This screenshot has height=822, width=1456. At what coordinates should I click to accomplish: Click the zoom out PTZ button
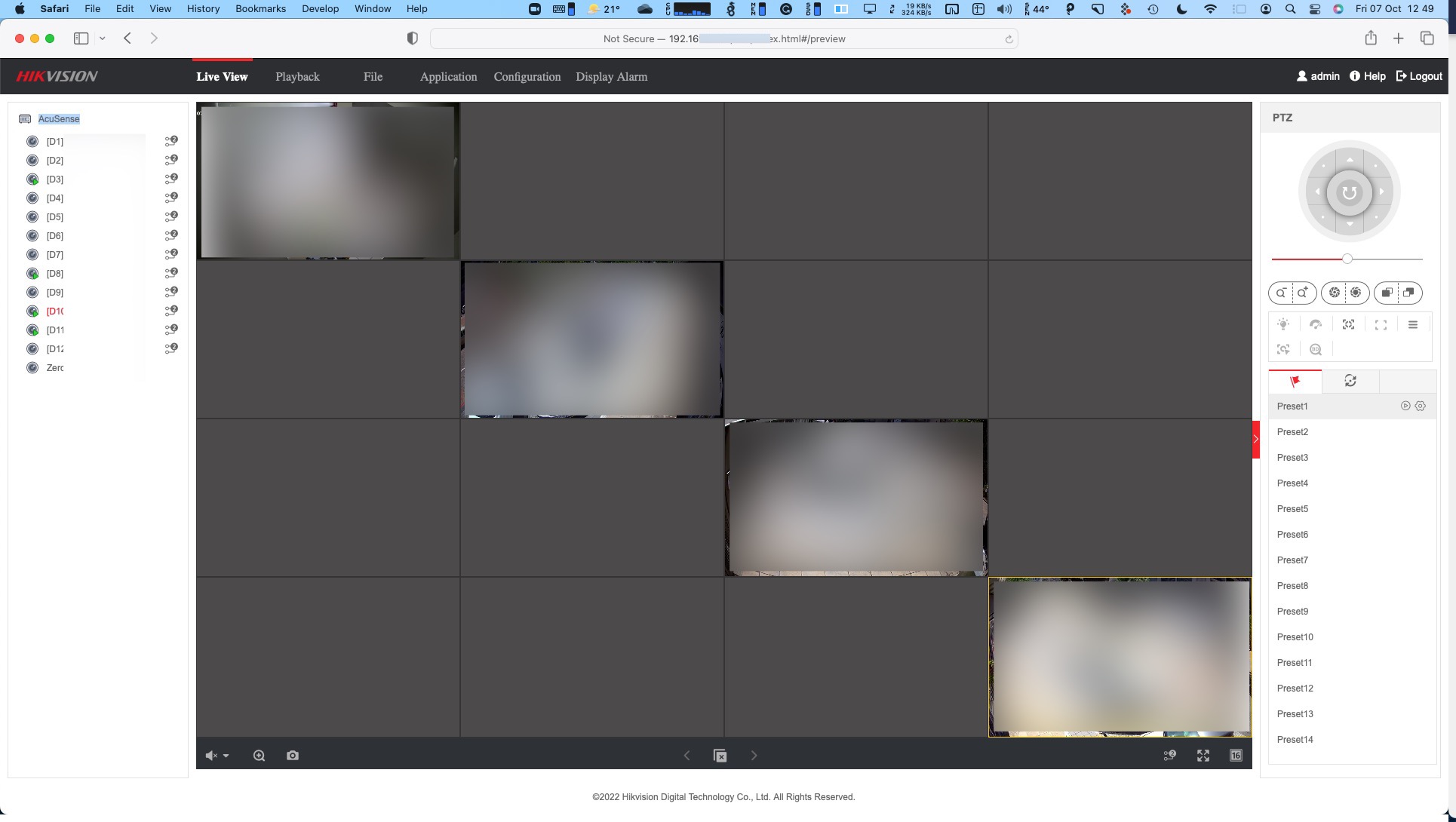pos(1281,293)
